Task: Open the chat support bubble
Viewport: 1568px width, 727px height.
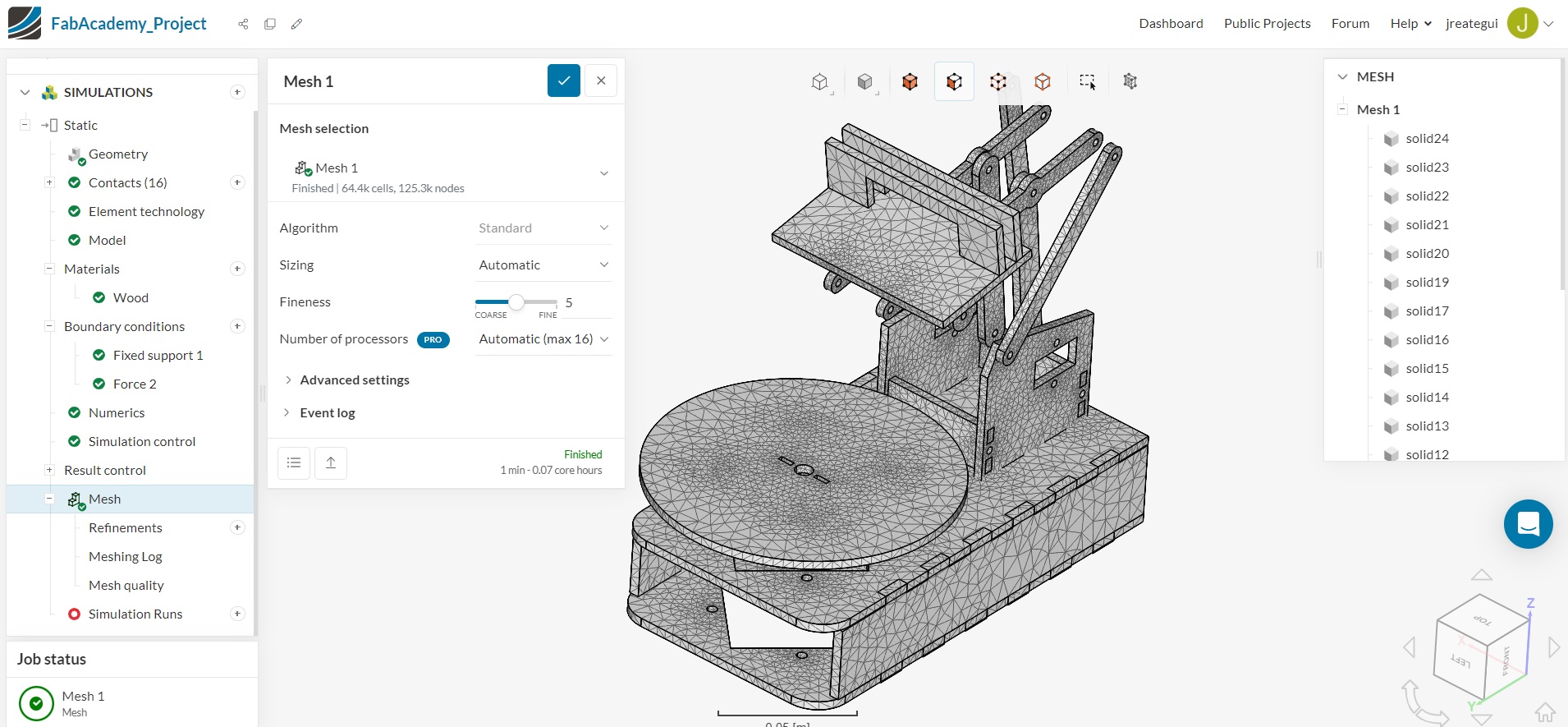Action: click(x=1528, y=524)
